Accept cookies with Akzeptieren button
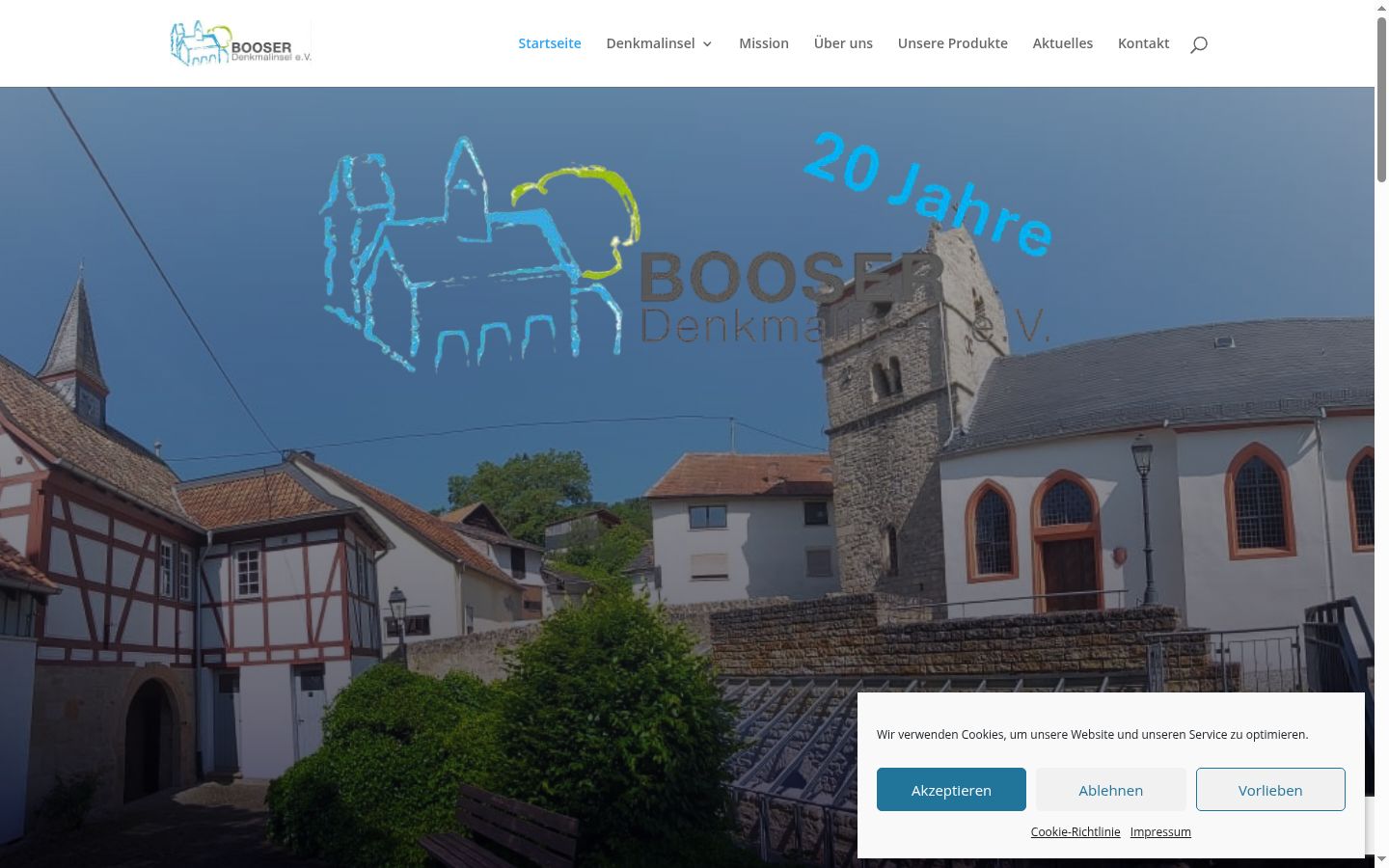 coord(951,790)
